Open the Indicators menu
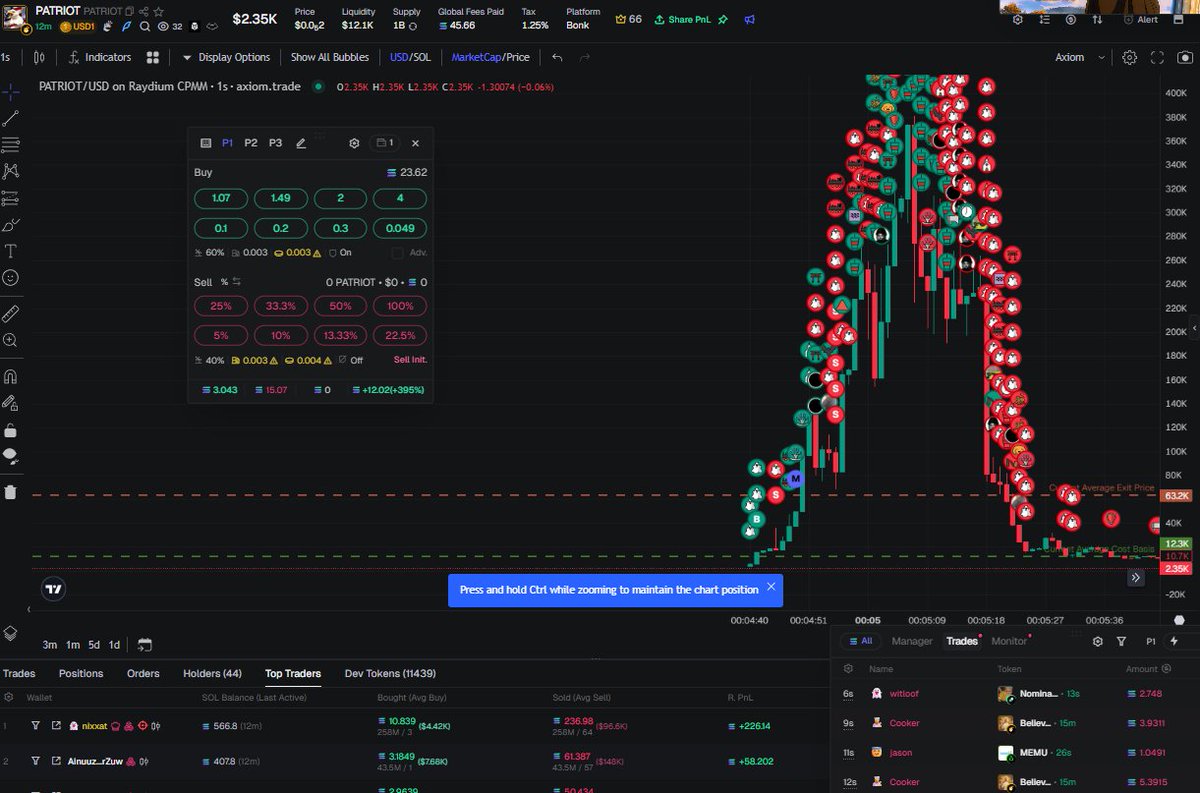This screenshot has height=793, width=1200. (x=100, y=57)
